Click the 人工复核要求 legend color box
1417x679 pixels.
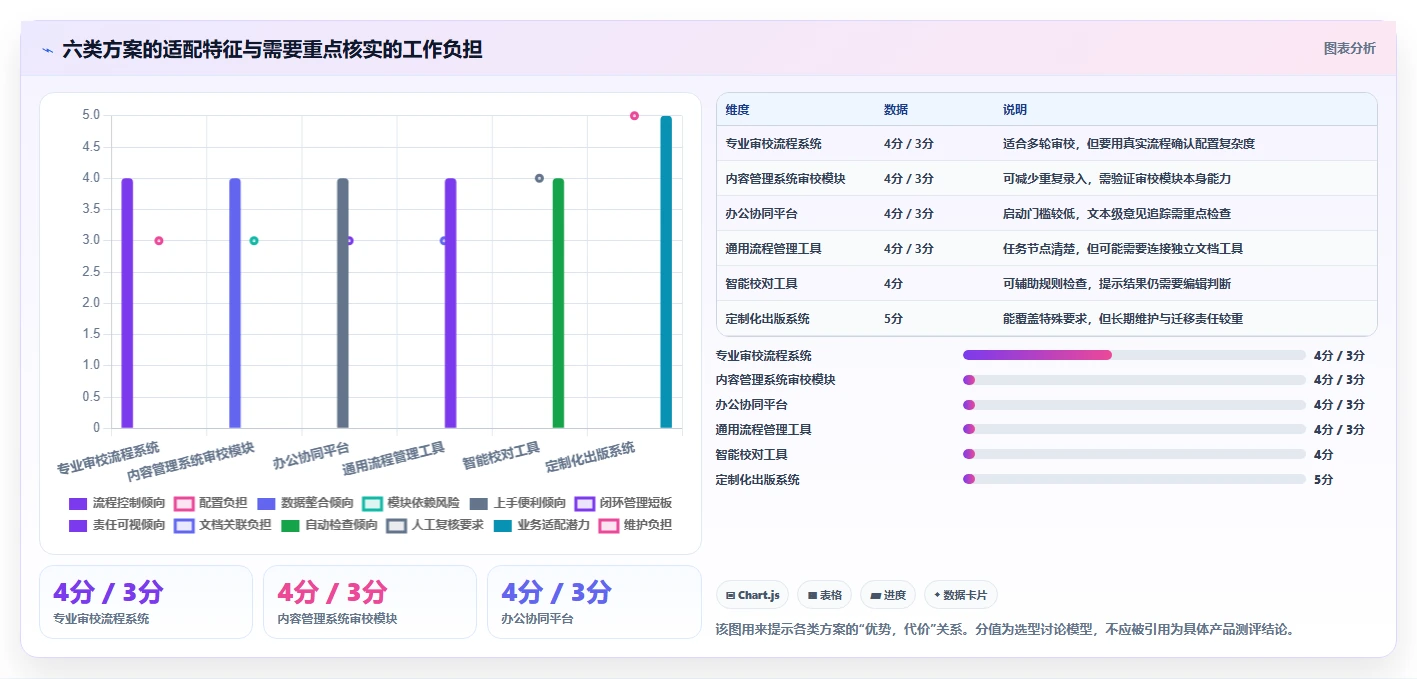click(x=397, y=525)
